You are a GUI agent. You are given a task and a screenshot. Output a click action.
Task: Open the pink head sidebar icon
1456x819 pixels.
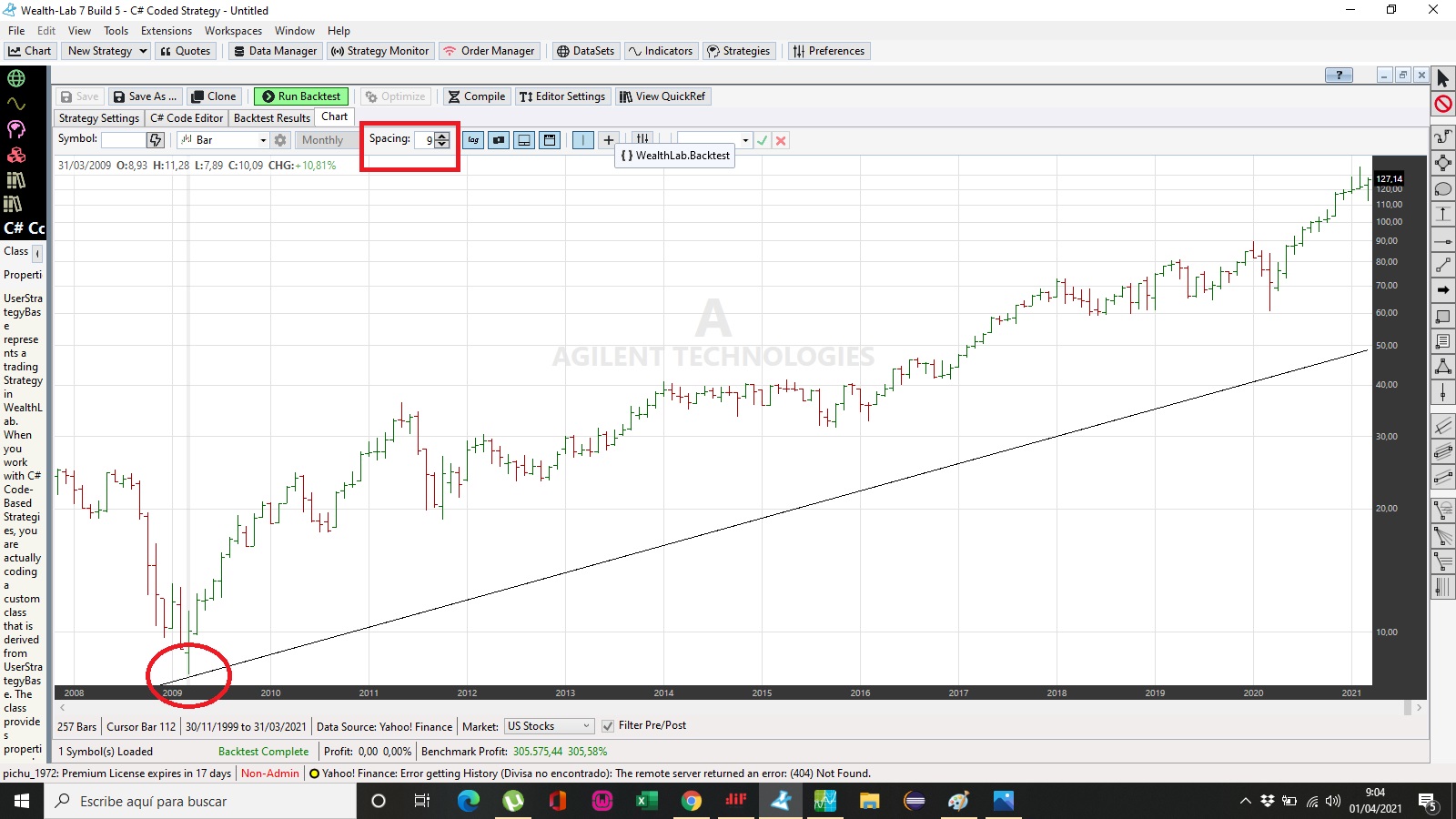16,129
